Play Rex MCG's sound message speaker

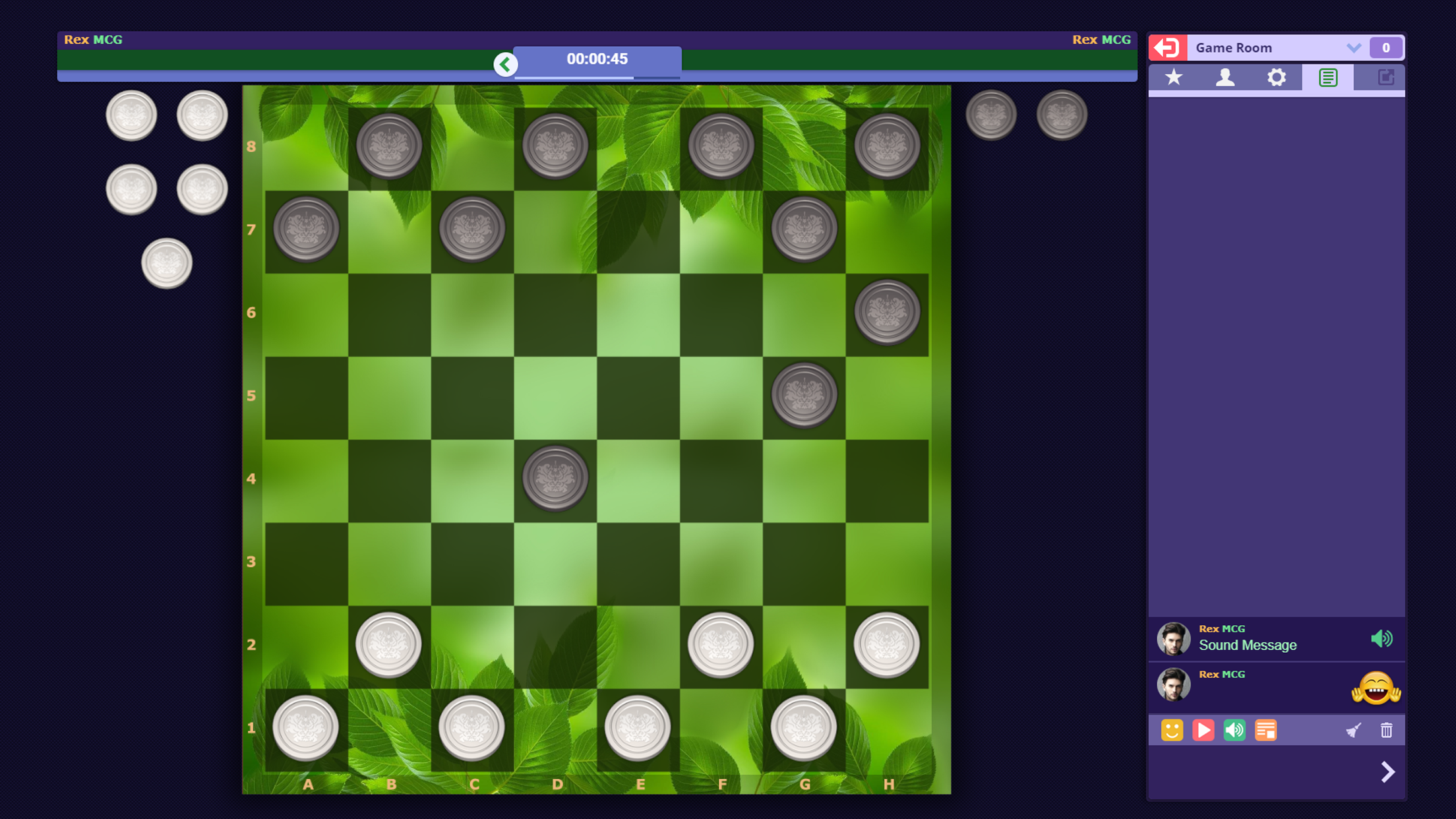[1381, 638]
